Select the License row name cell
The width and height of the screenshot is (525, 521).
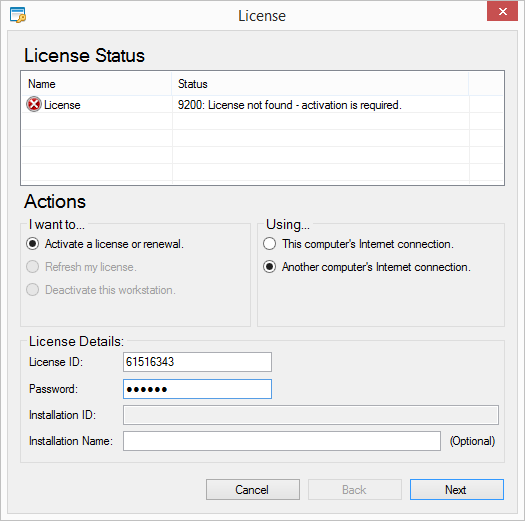pos(97,105)
